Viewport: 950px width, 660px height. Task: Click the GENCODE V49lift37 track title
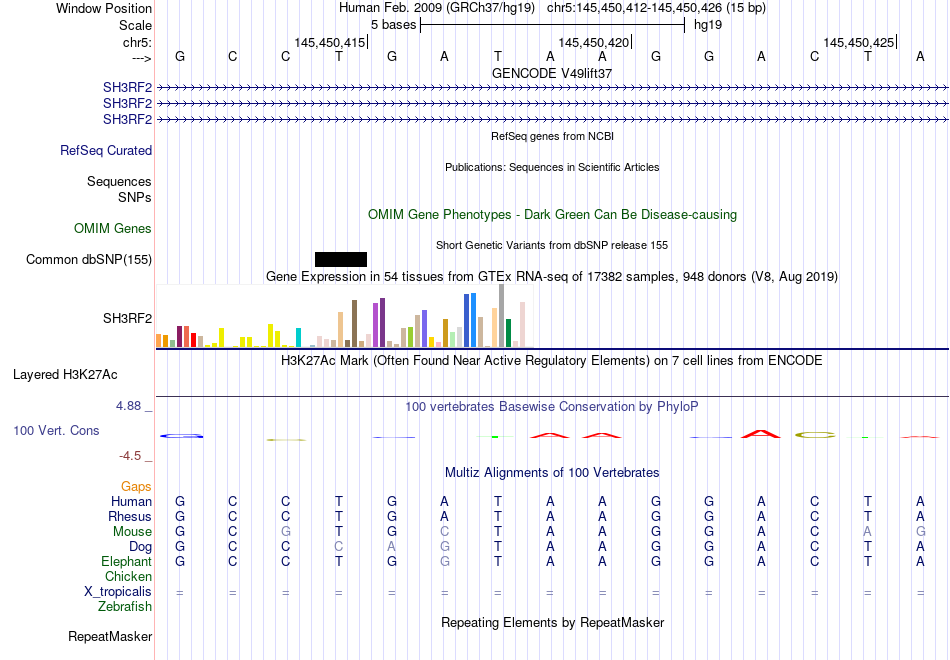[x=552, y=73]
